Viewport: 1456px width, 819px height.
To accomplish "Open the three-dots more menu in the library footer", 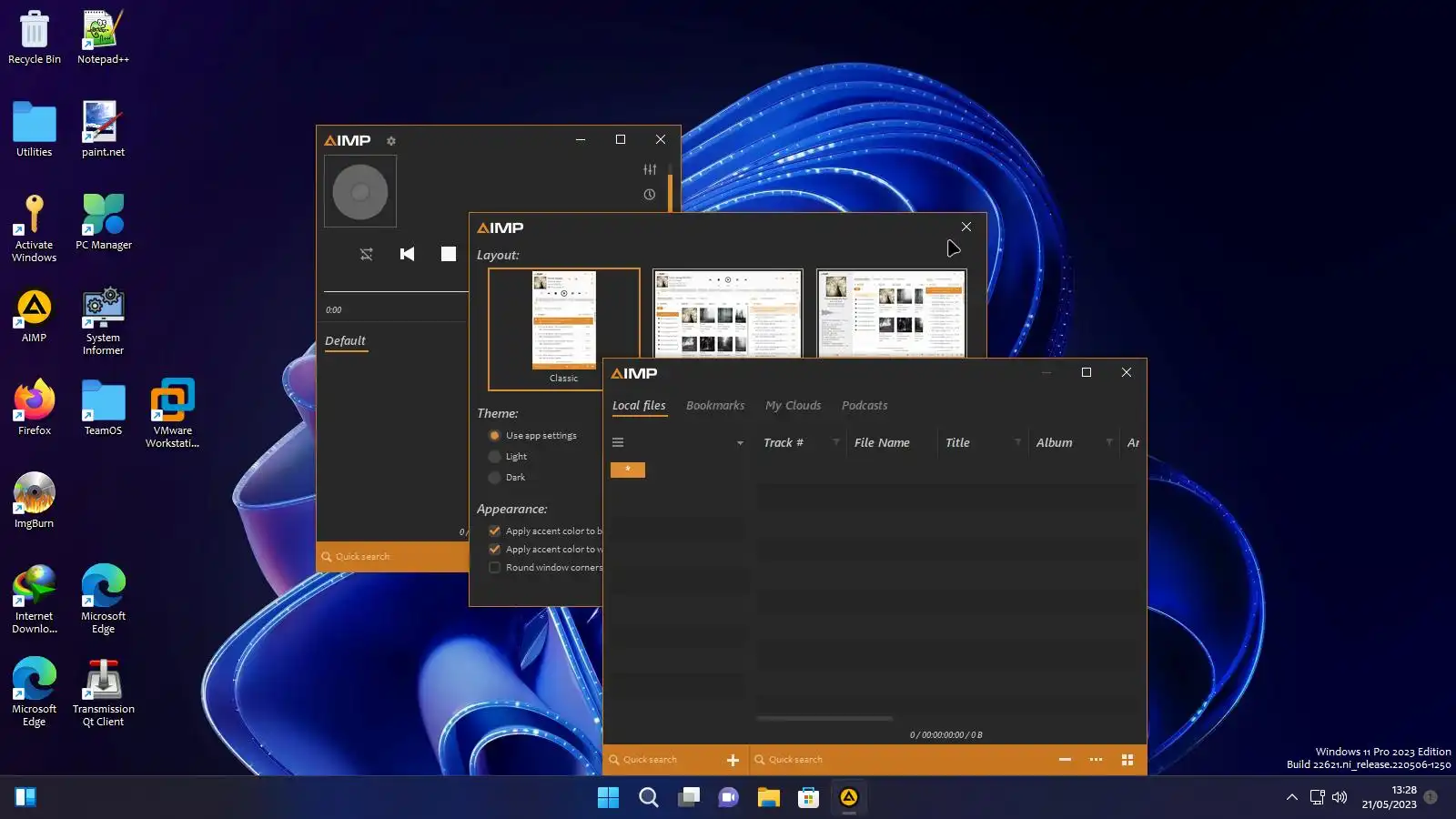I will [x=1096, y=760].
